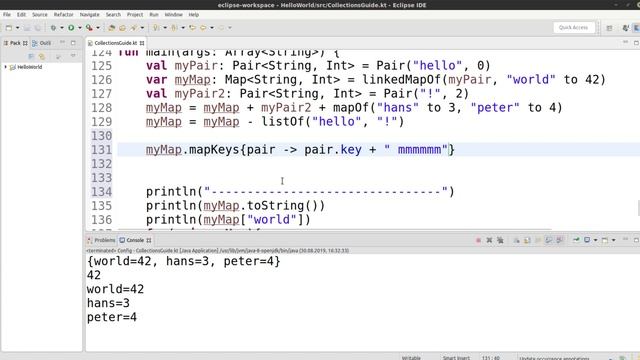The image size is (640, 360).
Task: Select the Console tab
Action: pos(135,240)
